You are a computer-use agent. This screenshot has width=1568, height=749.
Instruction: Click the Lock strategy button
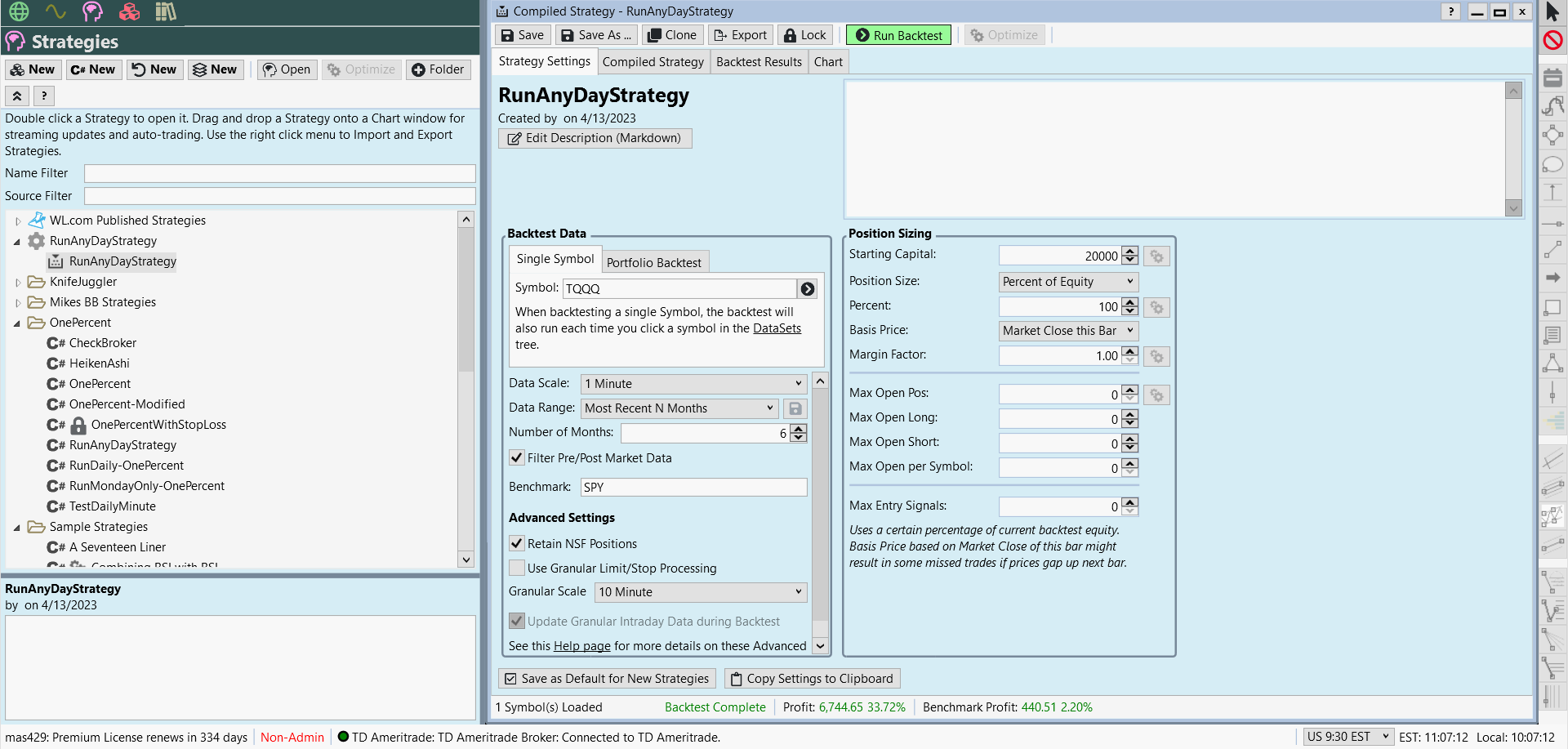pos(804,35)
